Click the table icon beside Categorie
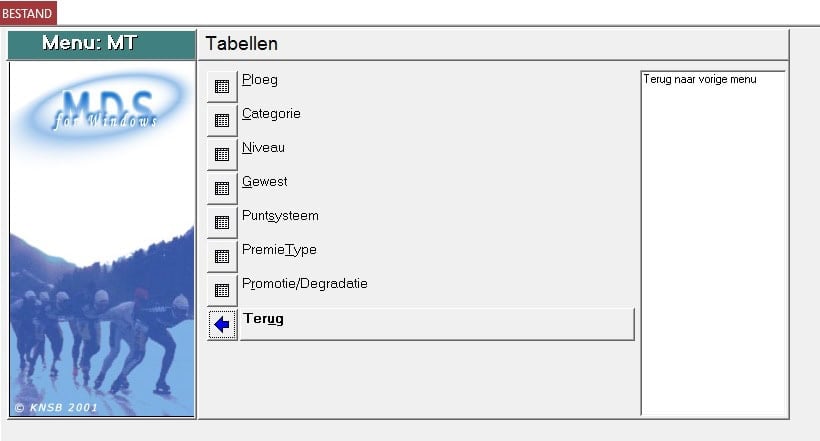The width and height of the screenshot is (820, 441). [x=222, y=120]
